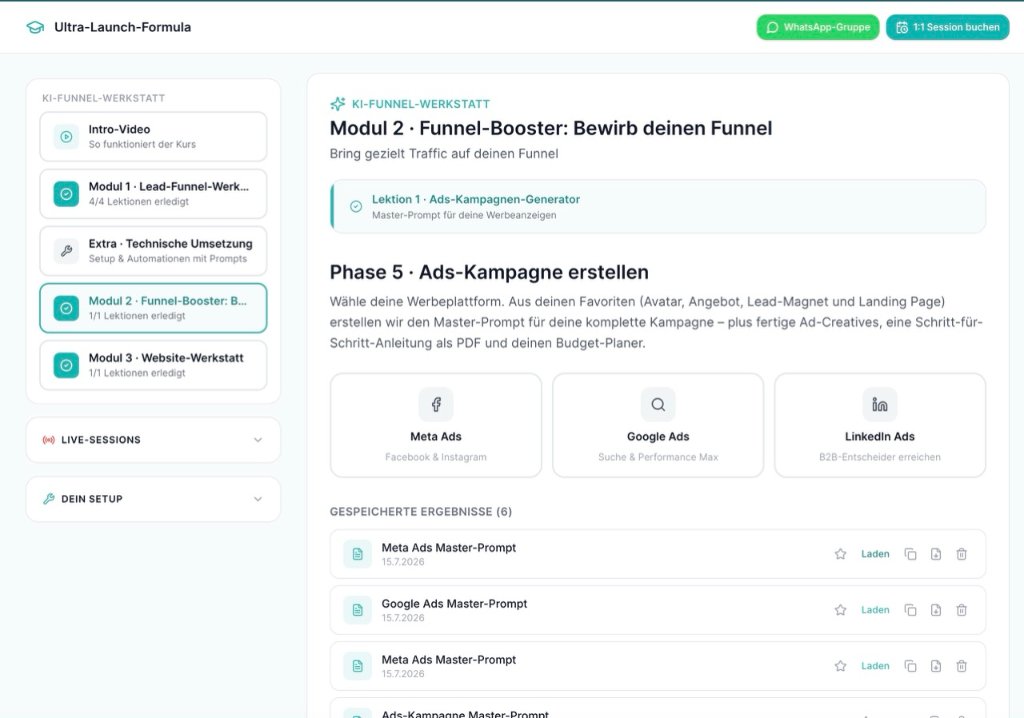Open Extra Technische Umsetzung sidebar item

153,251
